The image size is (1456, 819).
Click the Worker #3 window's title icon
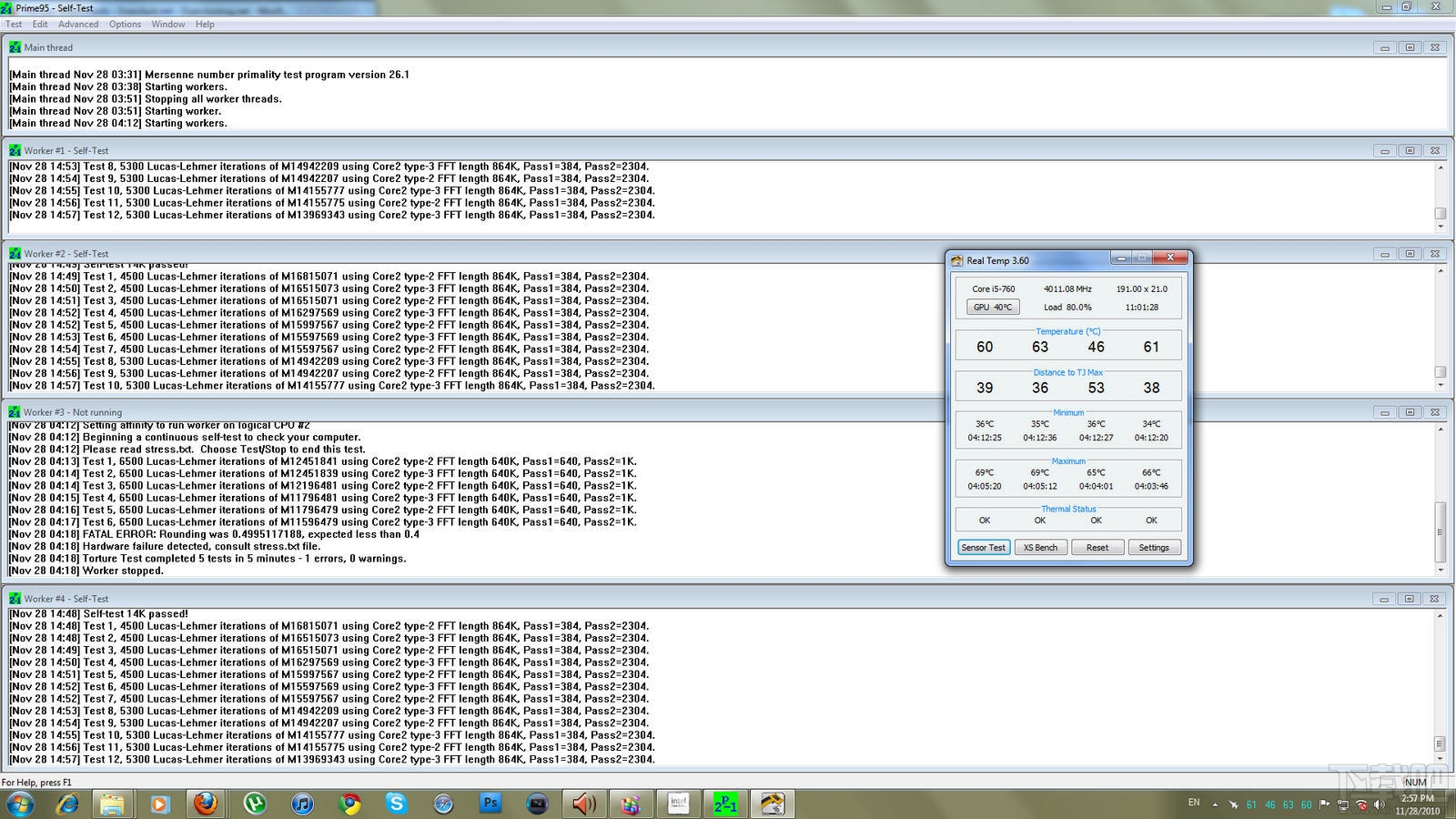tap(15, 412)
